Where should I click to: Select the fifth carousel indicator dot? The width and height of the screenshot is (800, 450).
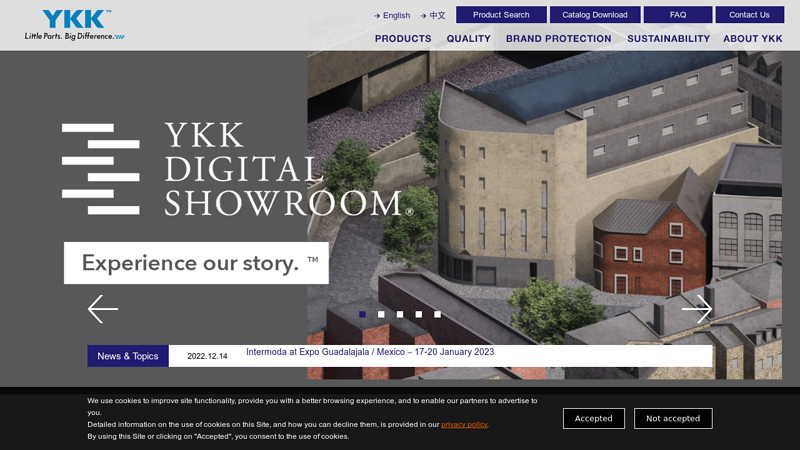pyautogui.click(x=437, y=314)
